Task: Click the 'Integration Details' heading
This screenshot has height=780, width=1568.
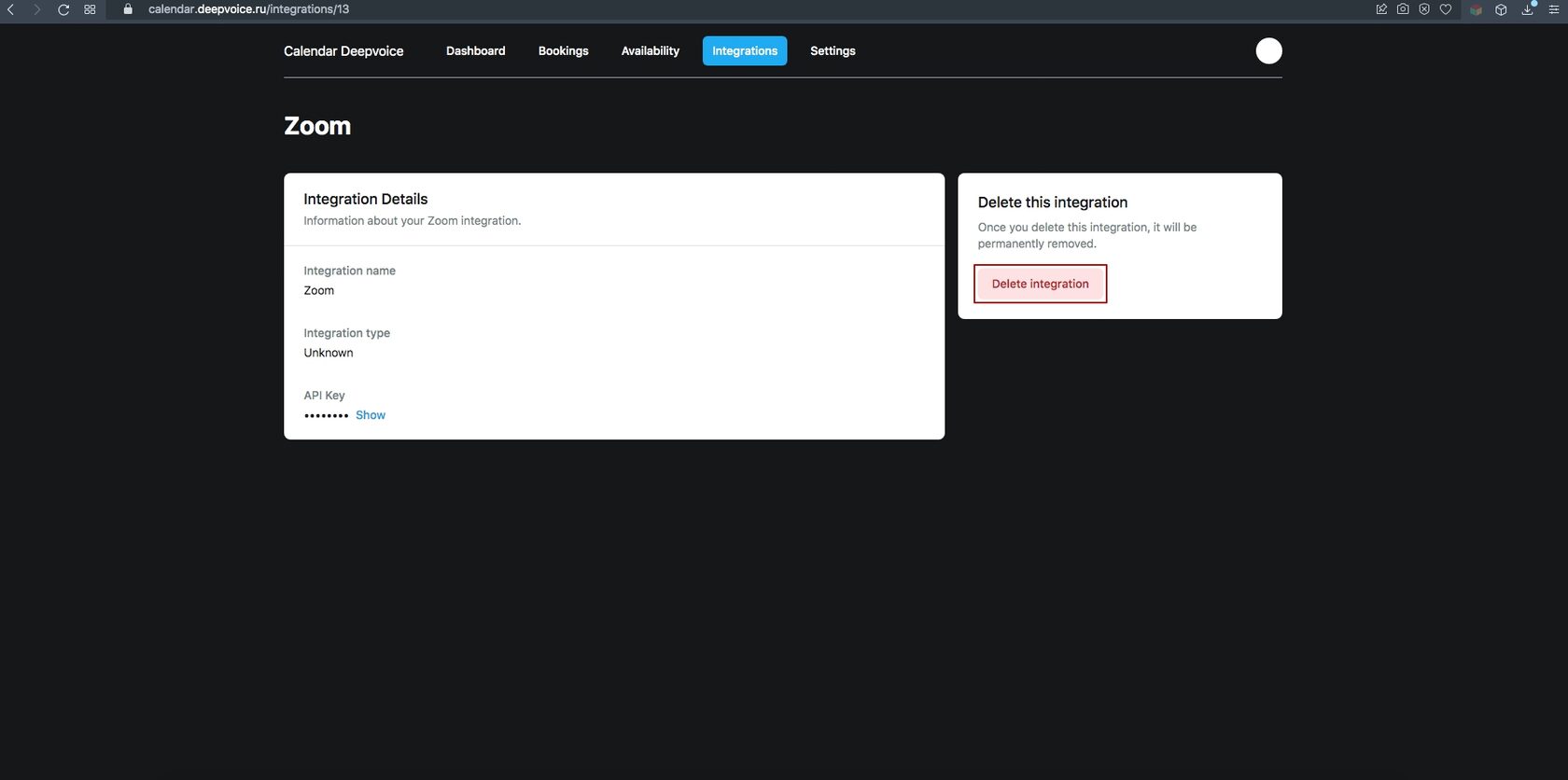Action: [366, 199]
